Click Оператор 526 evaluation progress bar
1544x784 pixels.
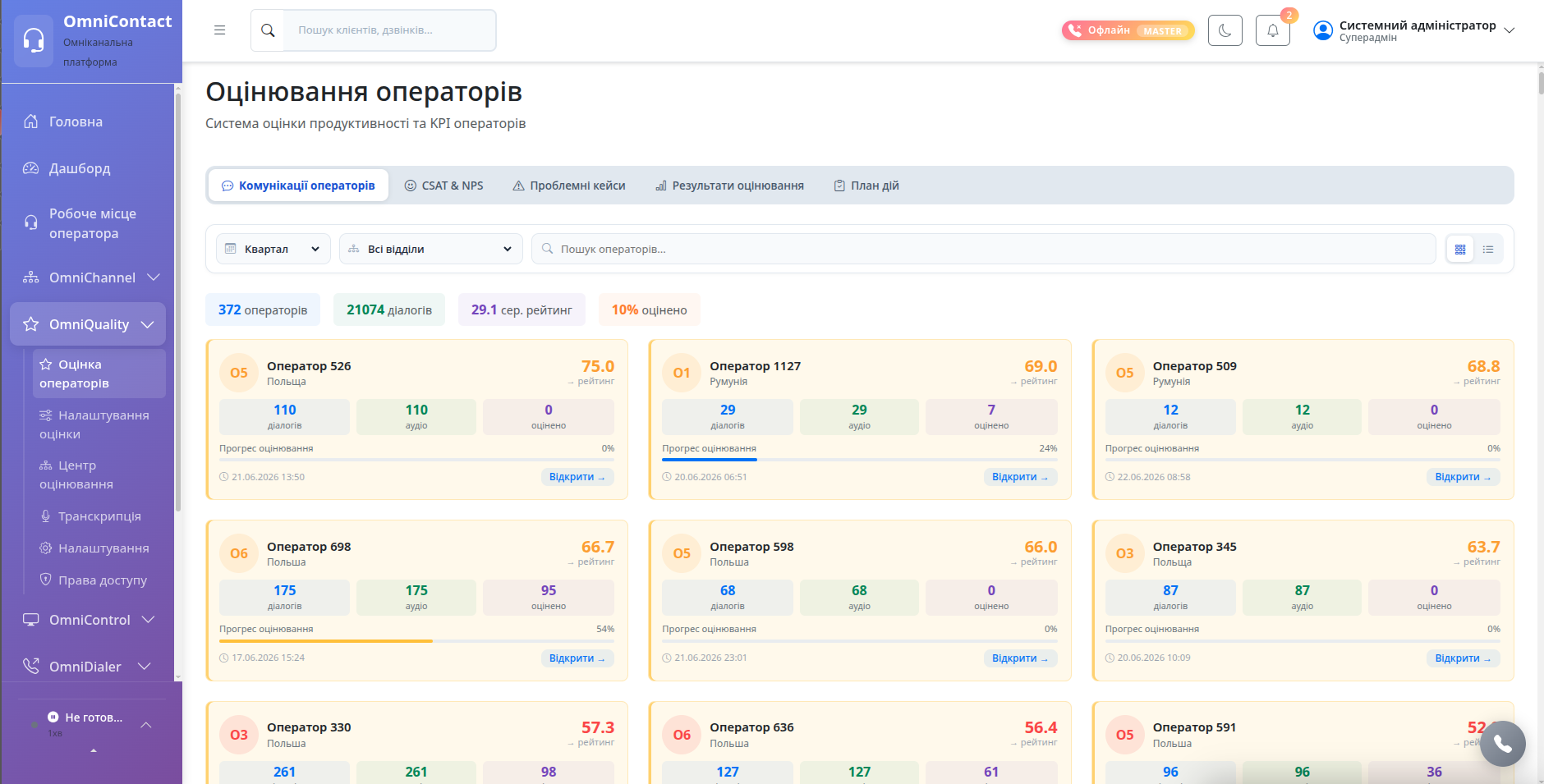[416, 460]
